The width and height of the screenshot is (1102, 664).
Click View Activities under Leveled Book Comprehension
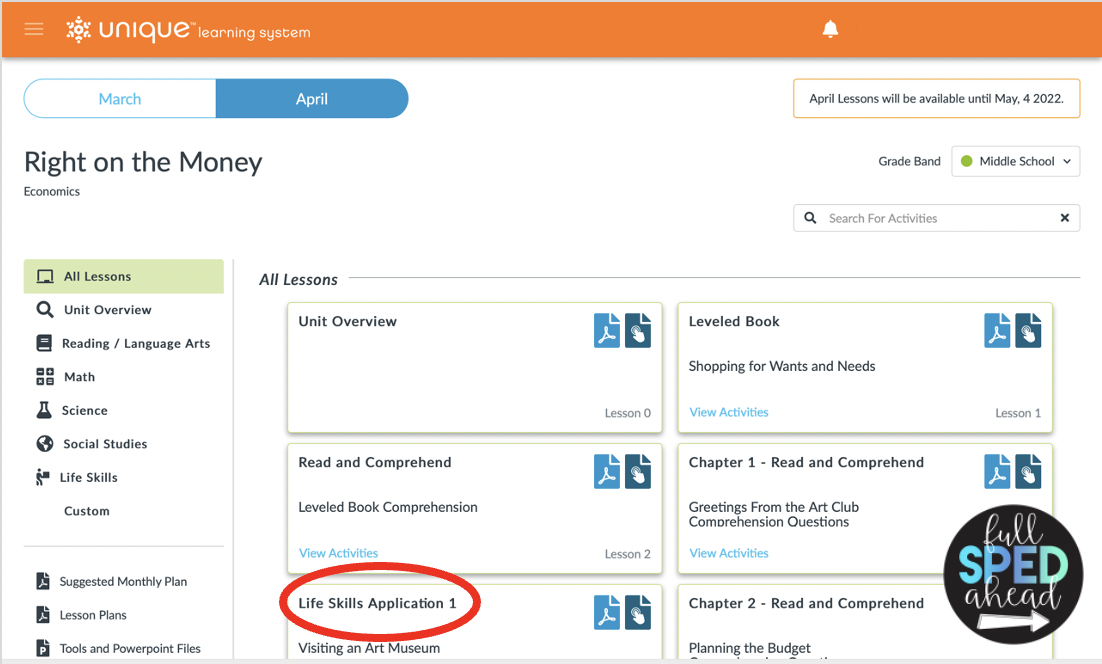click(338, 553)
